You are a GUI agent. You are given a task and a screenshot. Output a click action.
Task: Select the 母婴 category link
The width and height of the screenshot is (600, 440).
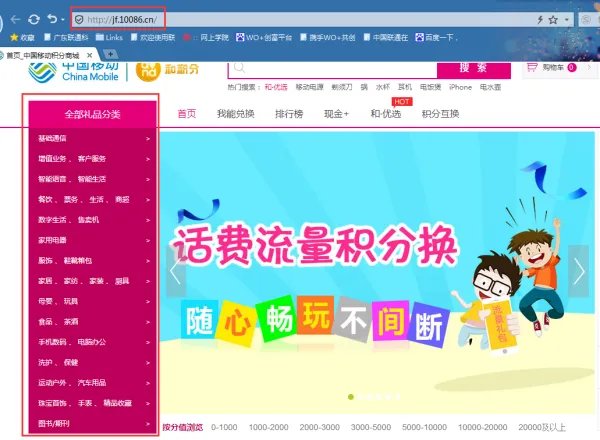point(45,301)
